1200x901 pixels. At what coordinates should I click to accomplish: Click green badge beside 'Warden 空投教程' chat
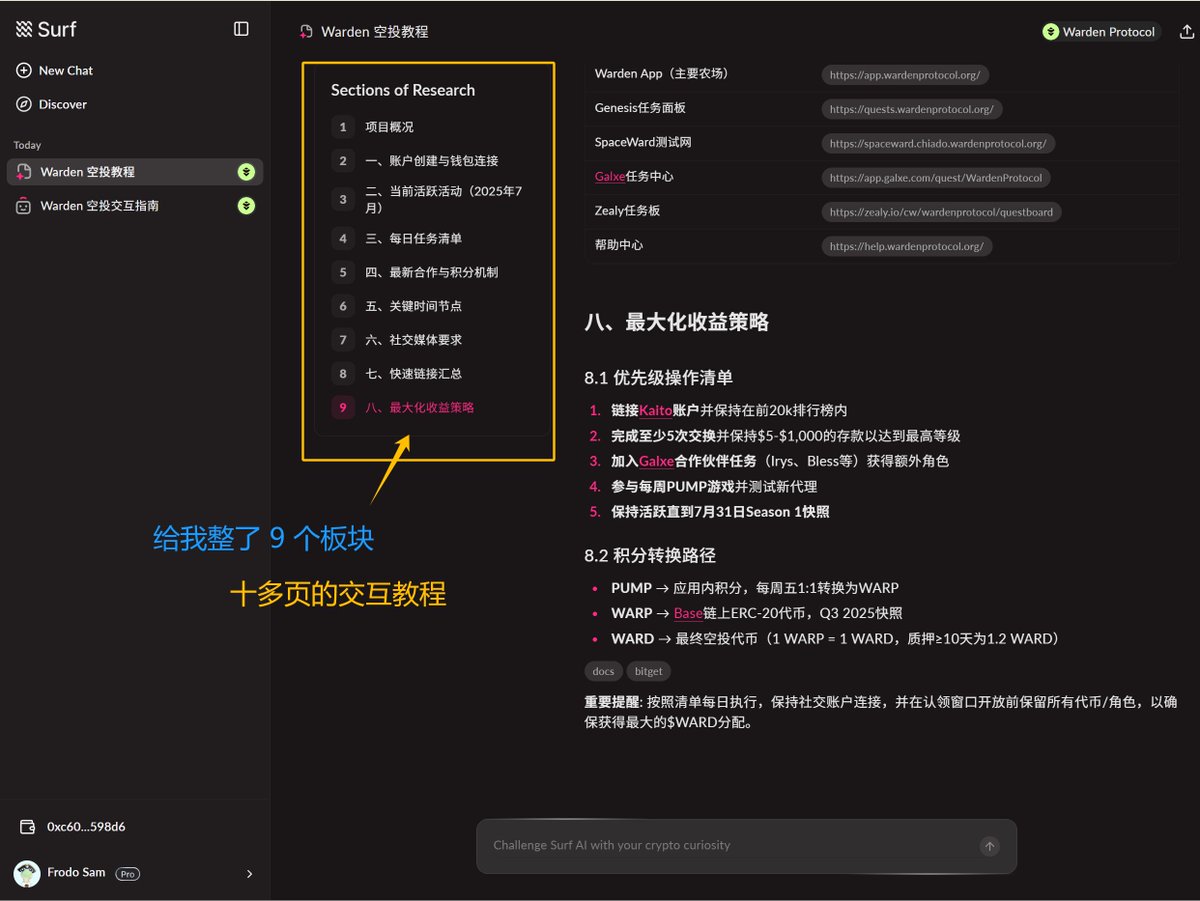pos(246,172)
